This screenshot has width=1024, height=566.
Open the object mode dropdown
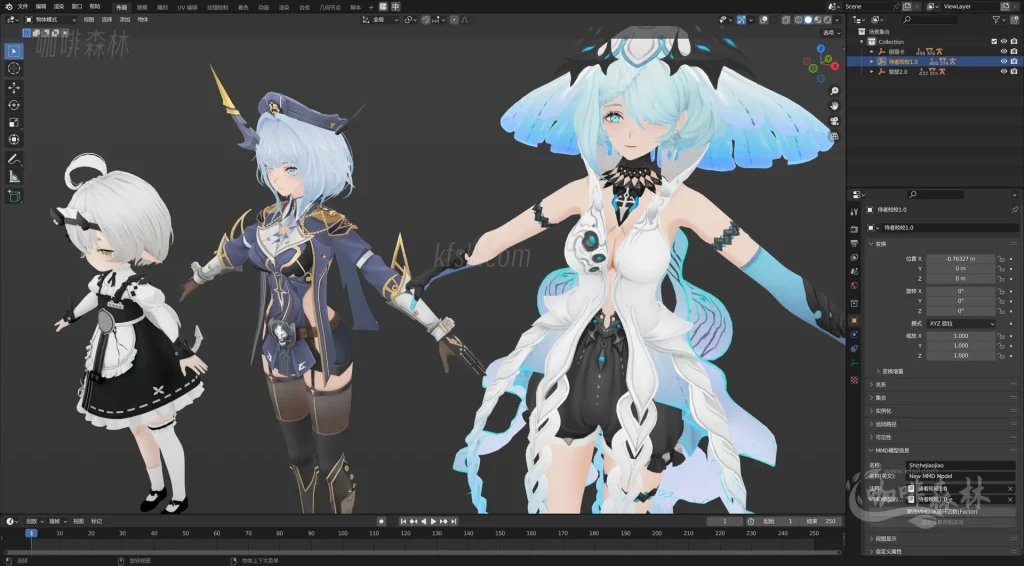click(50, 20)
